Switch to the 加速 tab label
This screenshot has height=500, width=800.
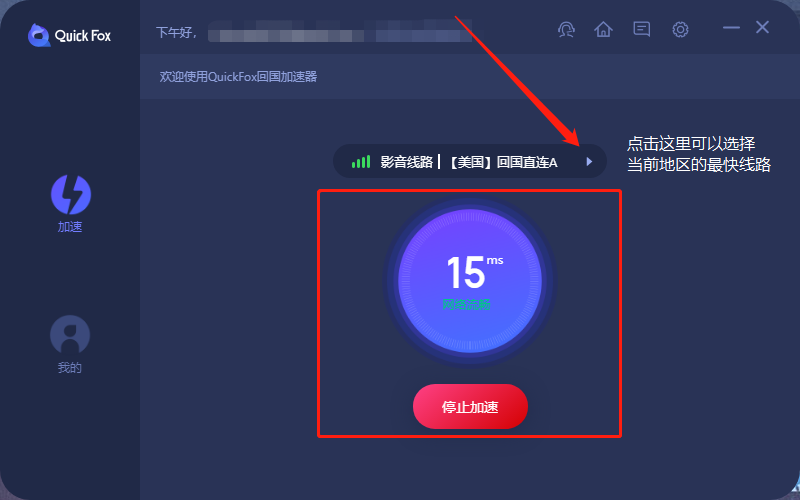70,227
